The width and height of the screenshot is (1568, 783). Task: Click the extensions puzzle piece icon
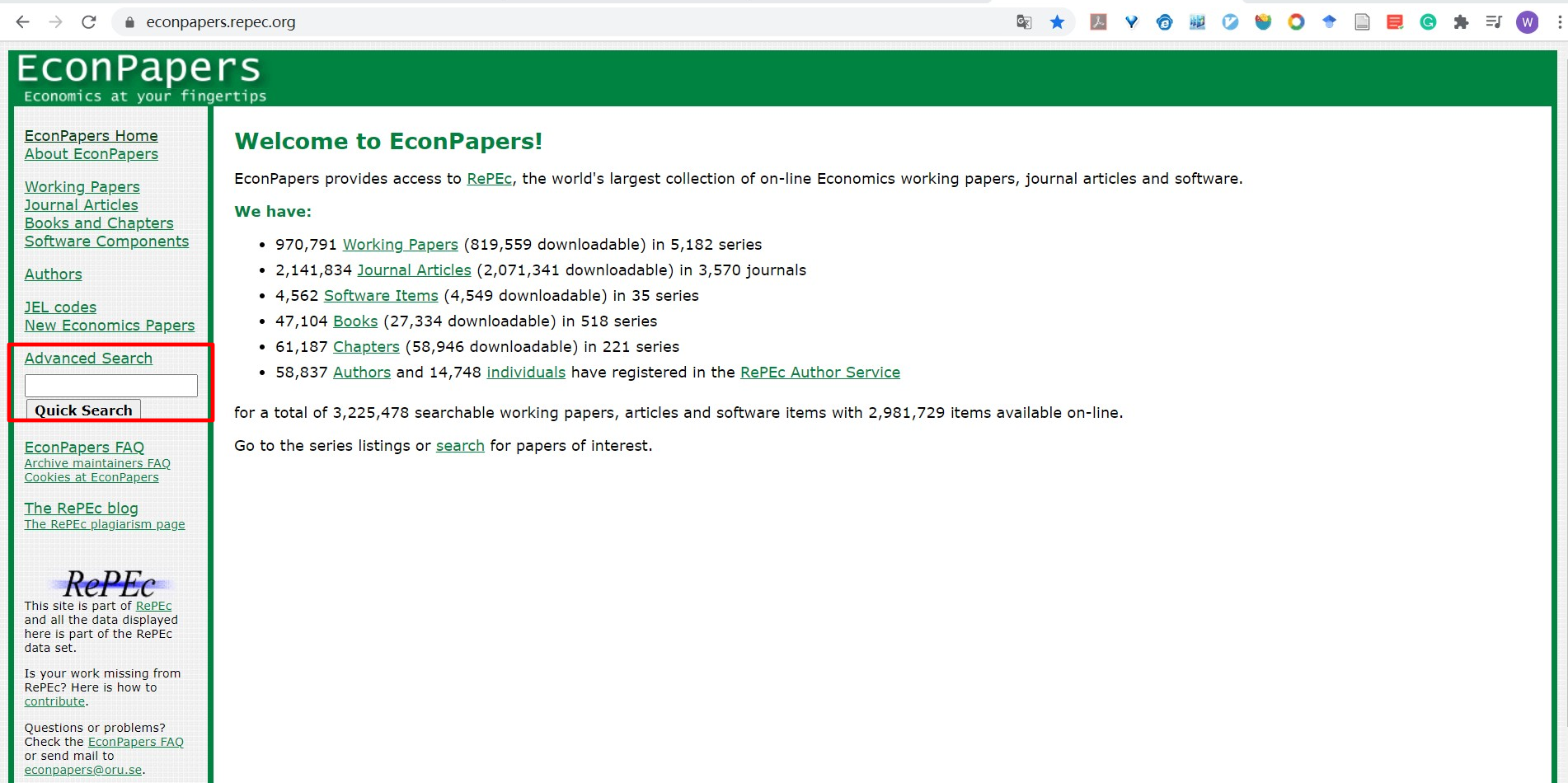pos(1462,22)
